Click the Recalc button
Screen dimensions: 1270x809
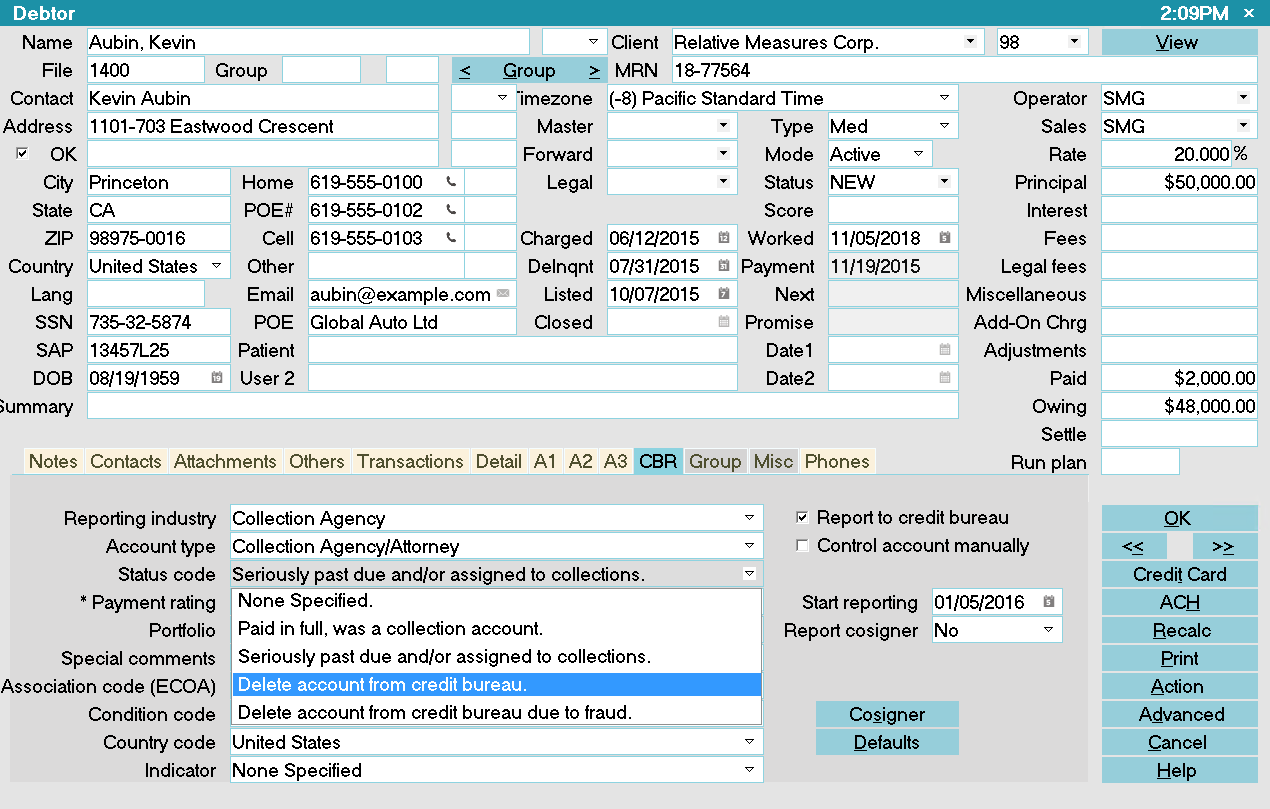[x=1179, y=630]
